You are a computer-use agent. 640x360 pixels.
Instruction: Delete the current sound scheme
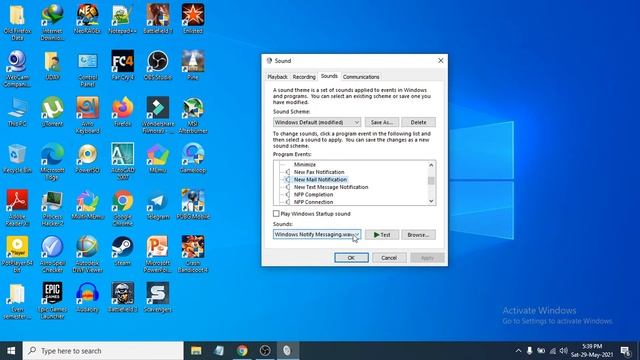[x=418, y=122]
